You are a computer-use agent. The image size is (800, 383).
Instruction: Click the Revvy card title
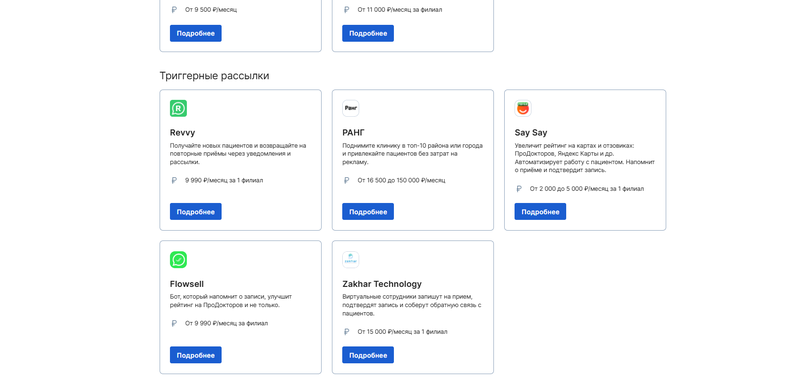tap(182, 133)
